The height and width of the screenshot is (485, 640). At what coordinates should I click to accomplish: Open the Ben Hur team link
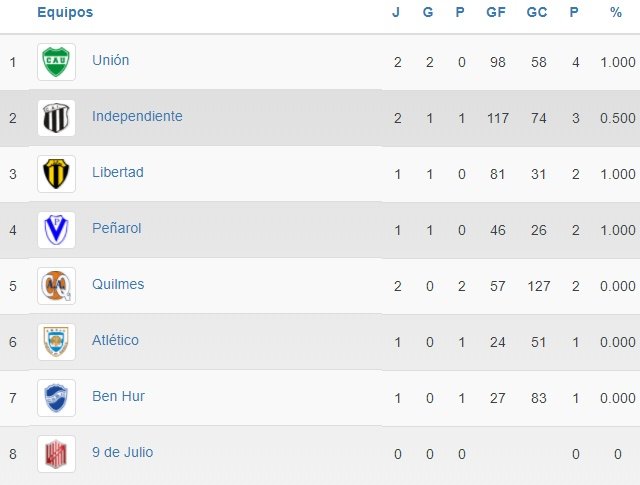118,396
